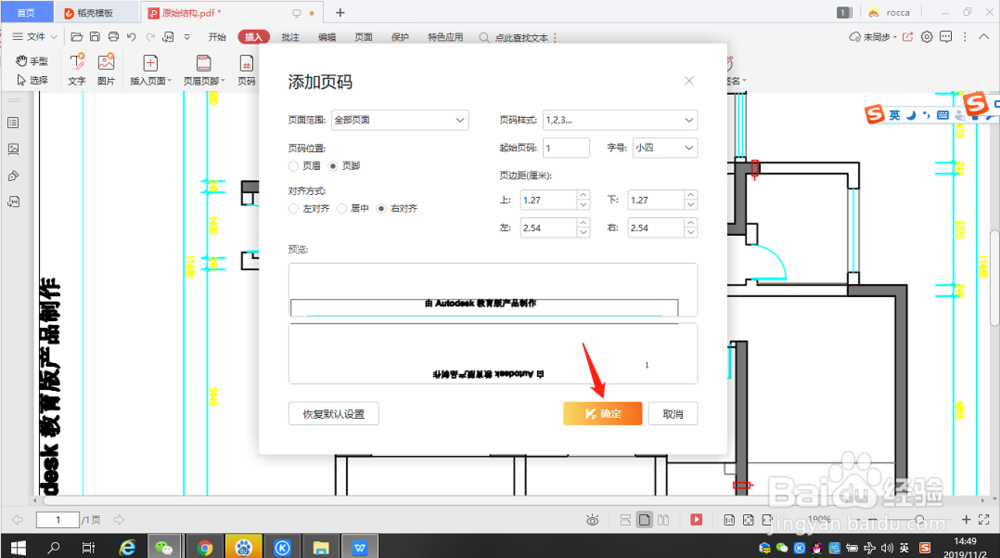Screen dimensions: 1000x558
Task: Decrease the 右 right margin value
Action: (691, 233)
